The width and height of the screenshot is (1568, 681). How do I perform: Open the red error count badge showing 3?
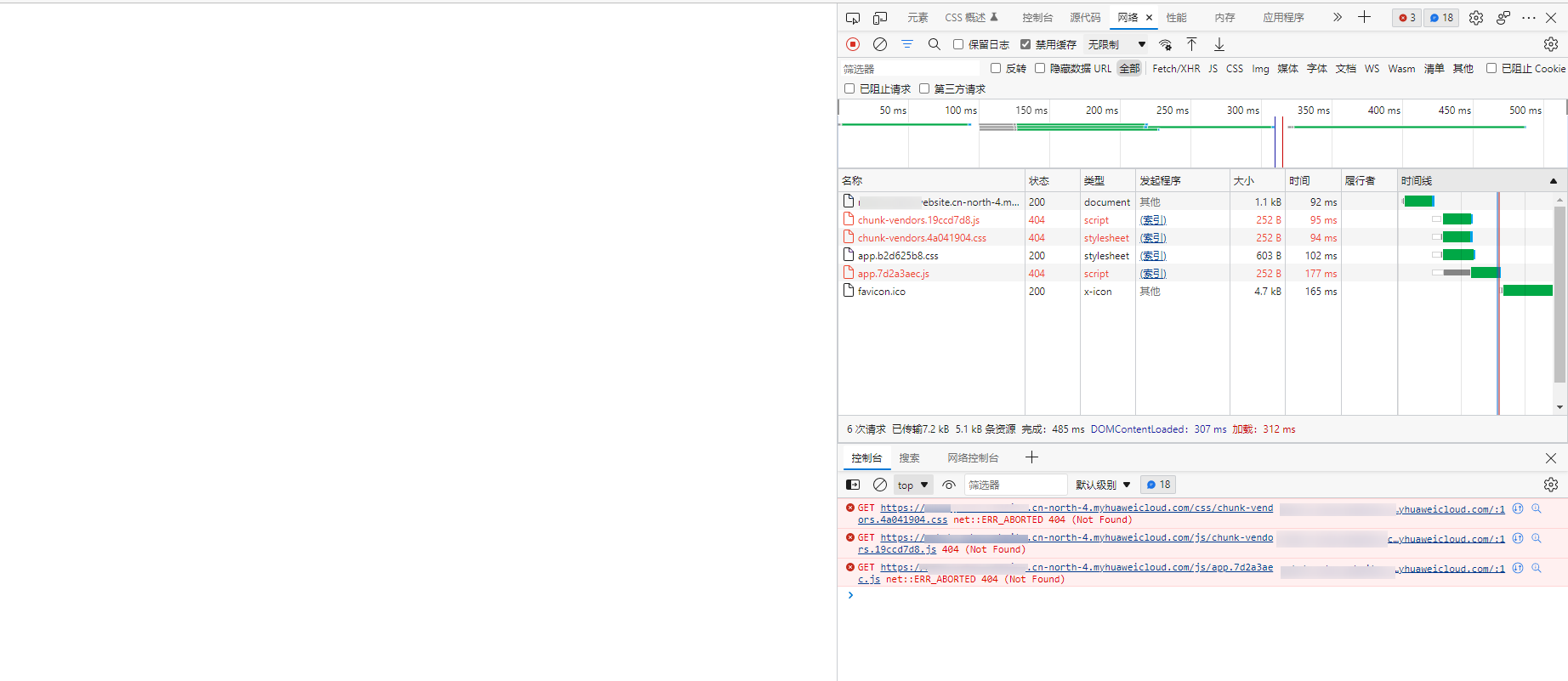(x=1407, y=18)
